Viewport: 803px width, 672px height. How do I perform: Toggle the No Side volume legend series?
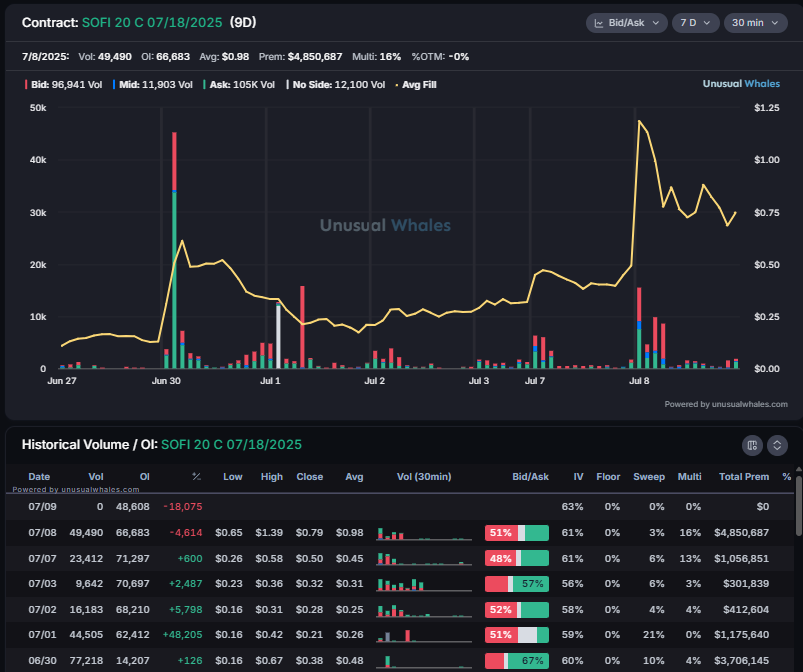(x=335, y=85)
